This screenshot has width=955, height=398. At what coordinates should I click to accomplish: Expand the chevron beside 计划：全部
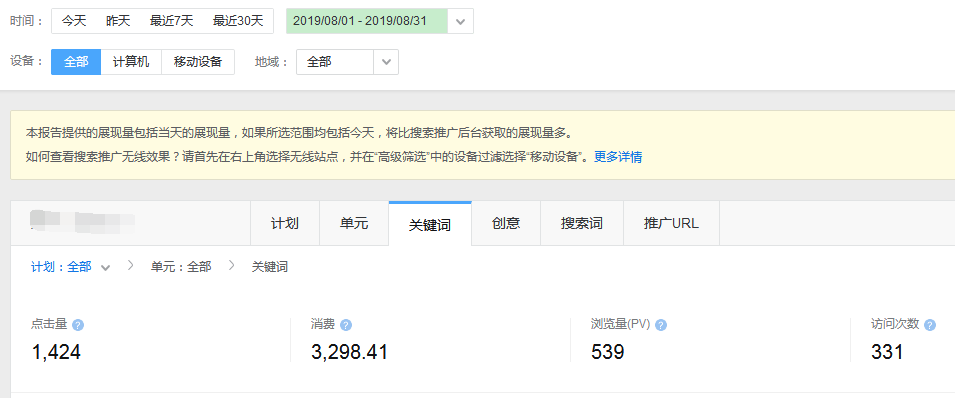pos(105,268)
